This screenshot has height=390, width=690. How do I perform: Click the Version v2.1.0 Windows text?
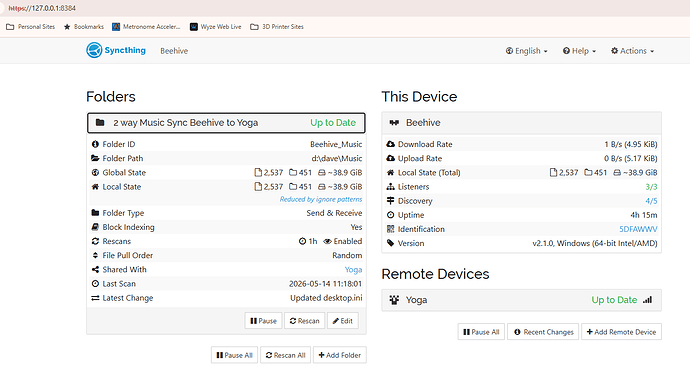tap(595, 243)
